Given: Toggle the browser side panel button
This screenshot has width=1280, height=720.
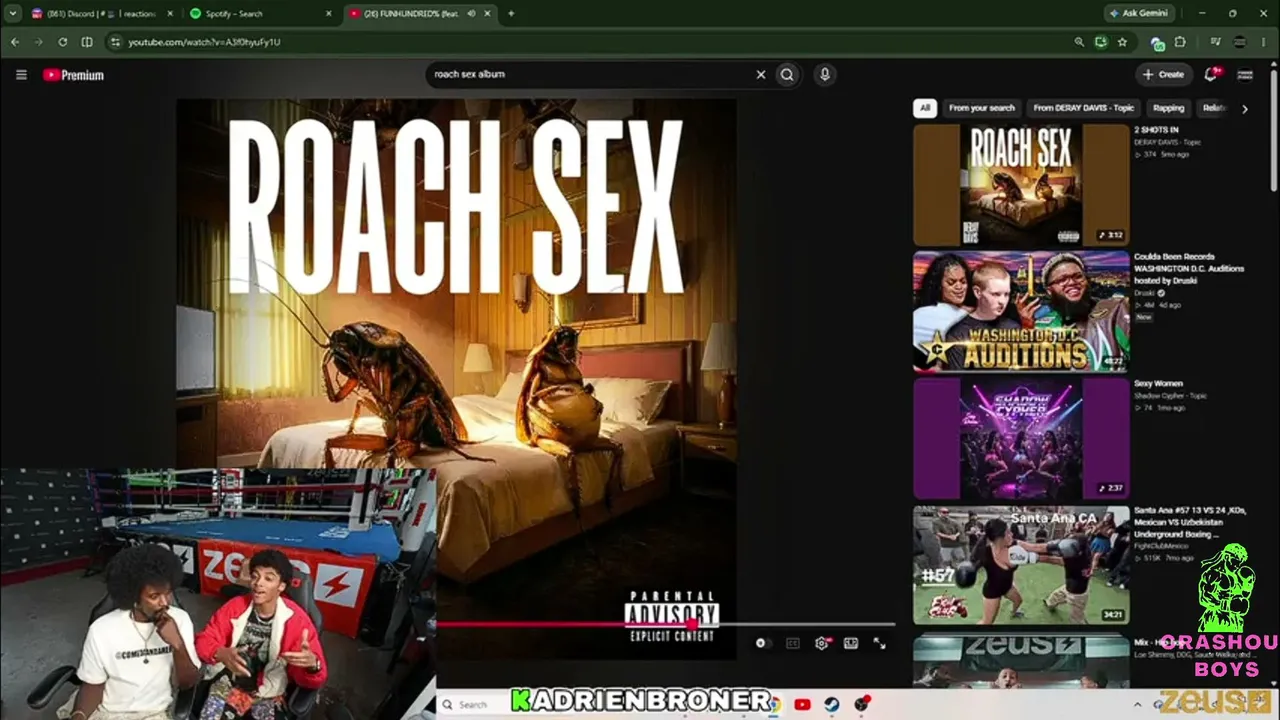Looking at the screenshot, I should click(86, 42).
